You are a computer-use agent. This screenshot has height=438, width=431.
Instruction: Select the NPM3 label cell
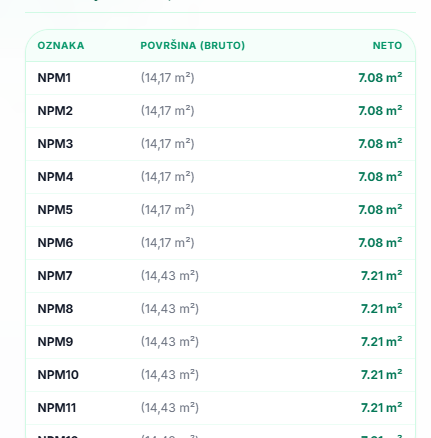[55, 144]
